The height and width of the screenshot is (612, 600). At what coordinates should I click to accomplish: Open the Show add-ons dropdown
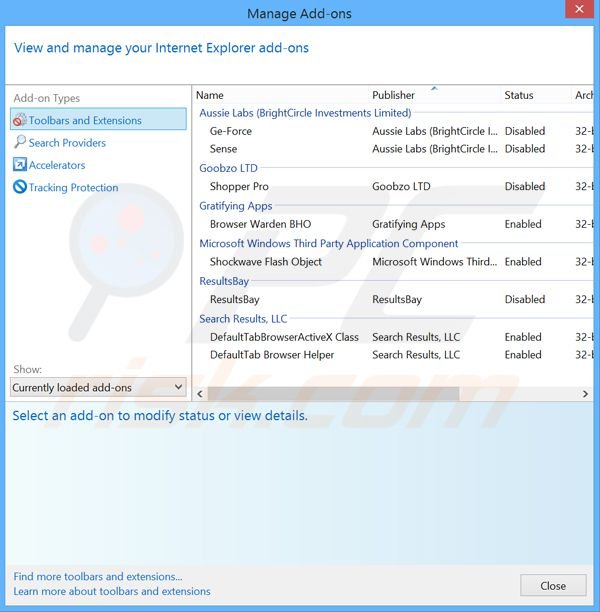click(98, 387)
